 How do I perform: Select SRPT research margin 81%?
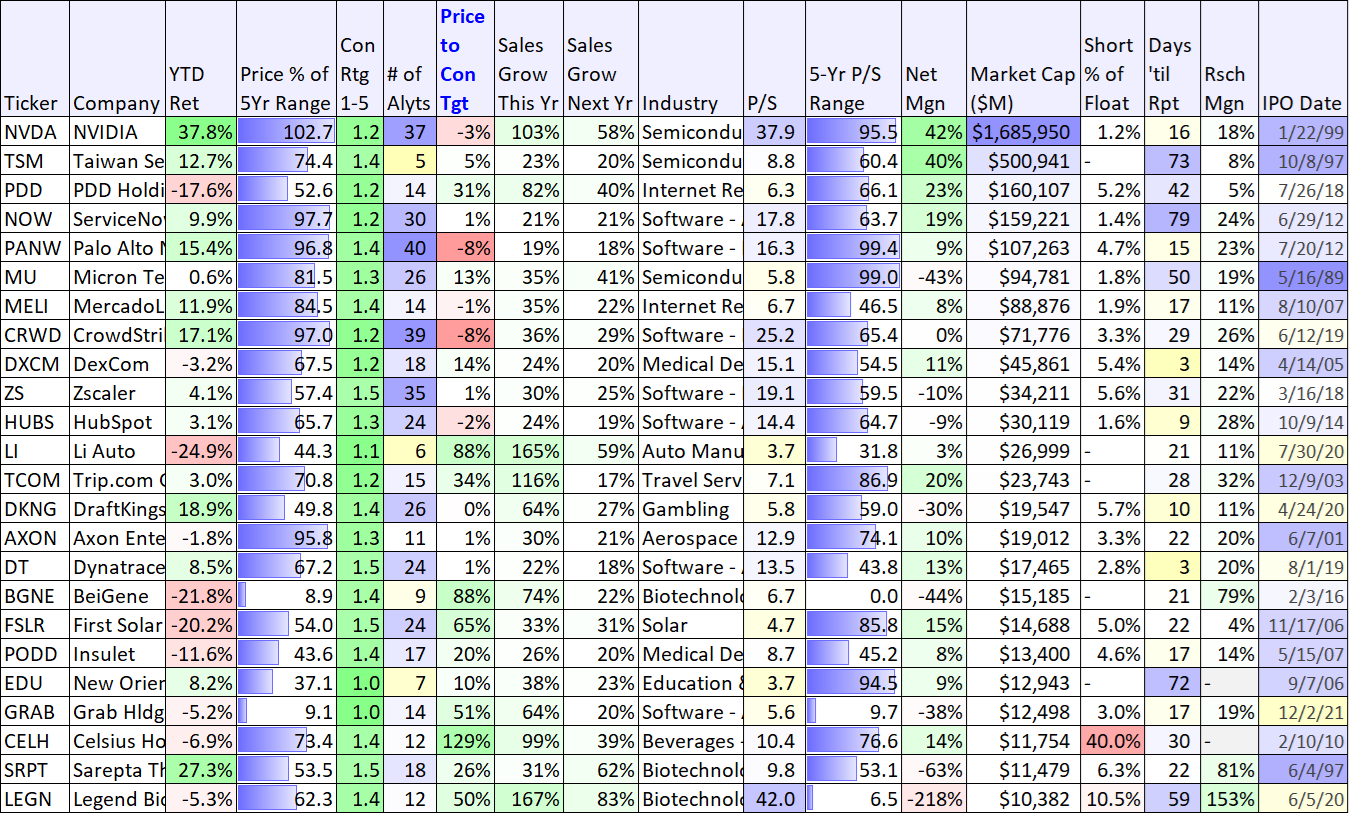pos(1228,770)
